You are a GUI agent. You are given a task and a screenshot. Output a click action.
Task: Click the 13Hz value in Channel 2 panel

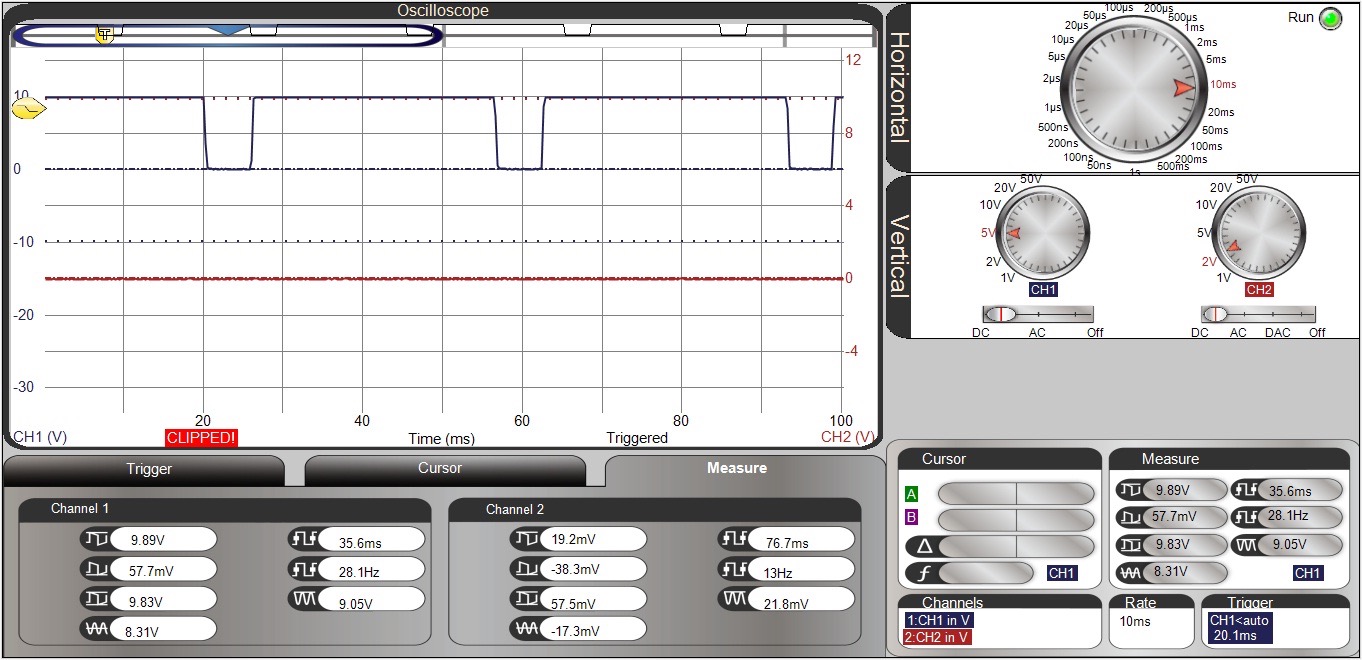(x=800, y=570)
